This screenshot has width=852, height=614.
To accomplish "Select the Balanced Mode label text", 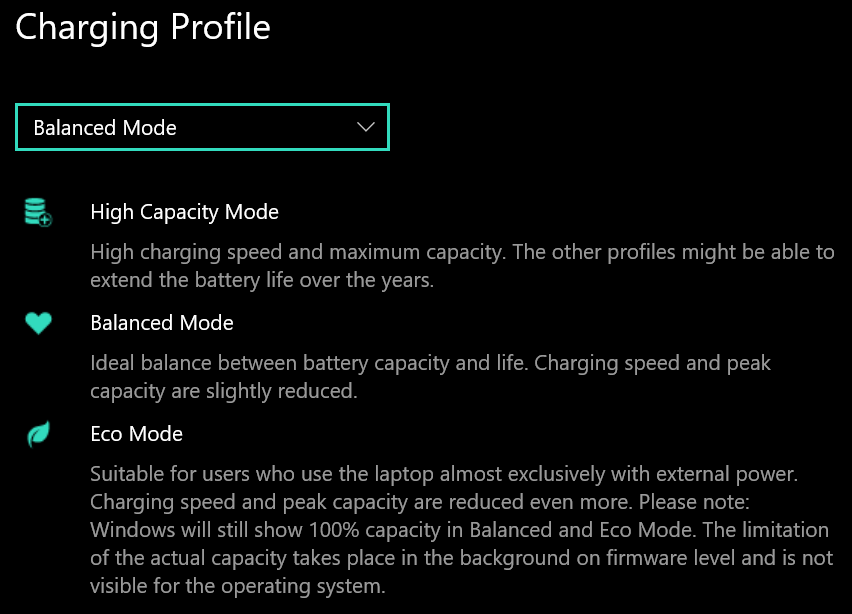I will (104, 127).
